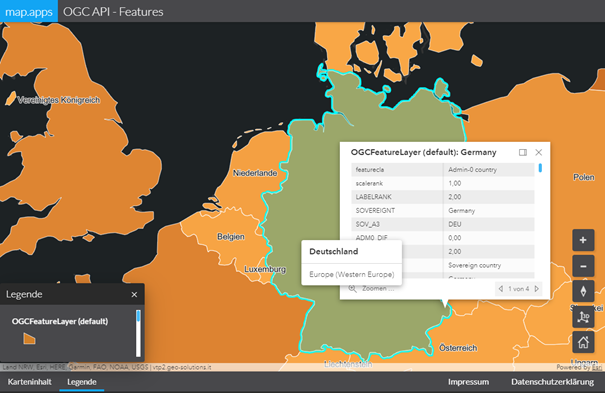Click the 'SOV_A3' attribute name
This screenshot has height=393, width=605.
click(367, 224)
